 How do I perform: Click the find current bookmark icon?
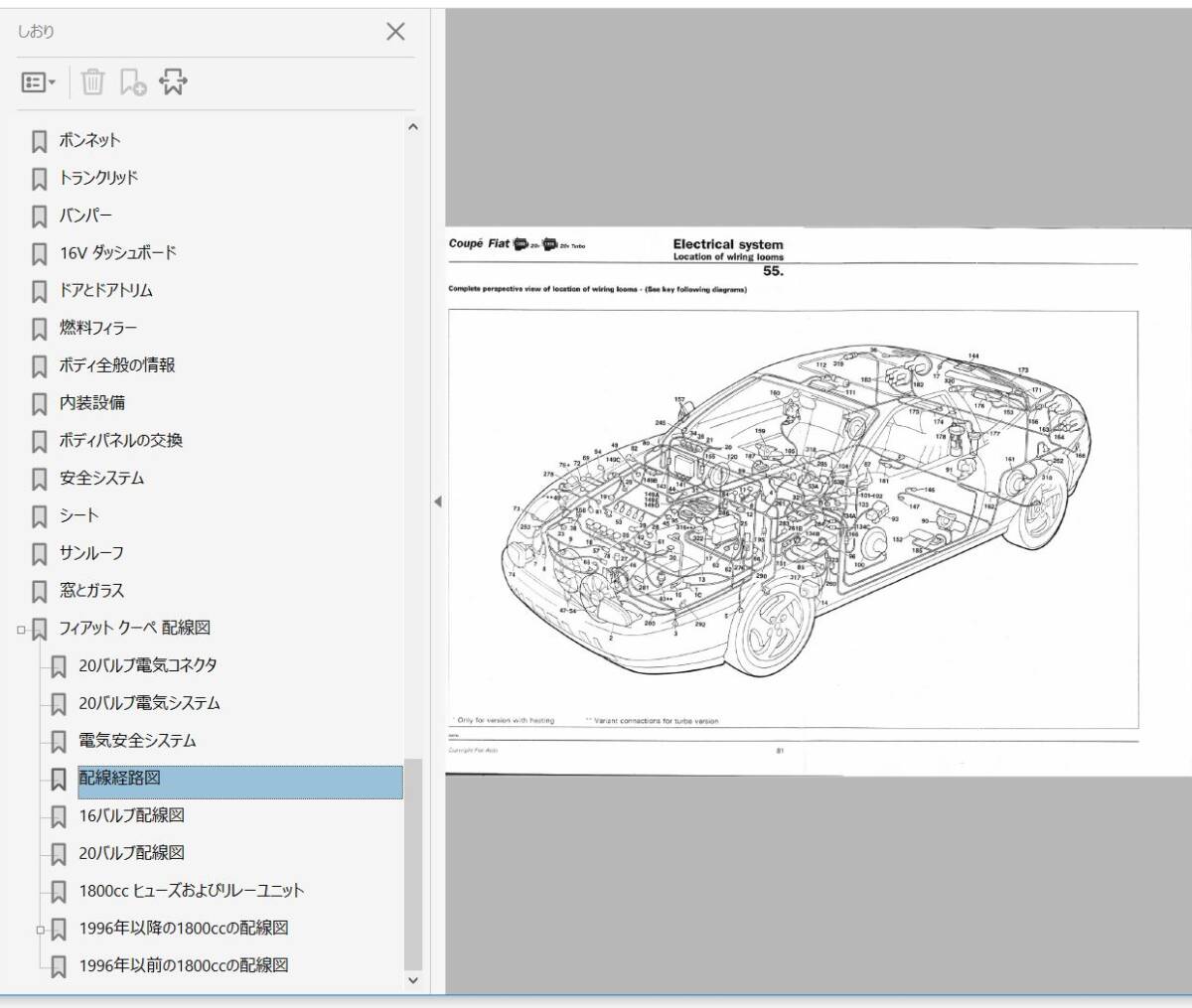coord(174,82)
